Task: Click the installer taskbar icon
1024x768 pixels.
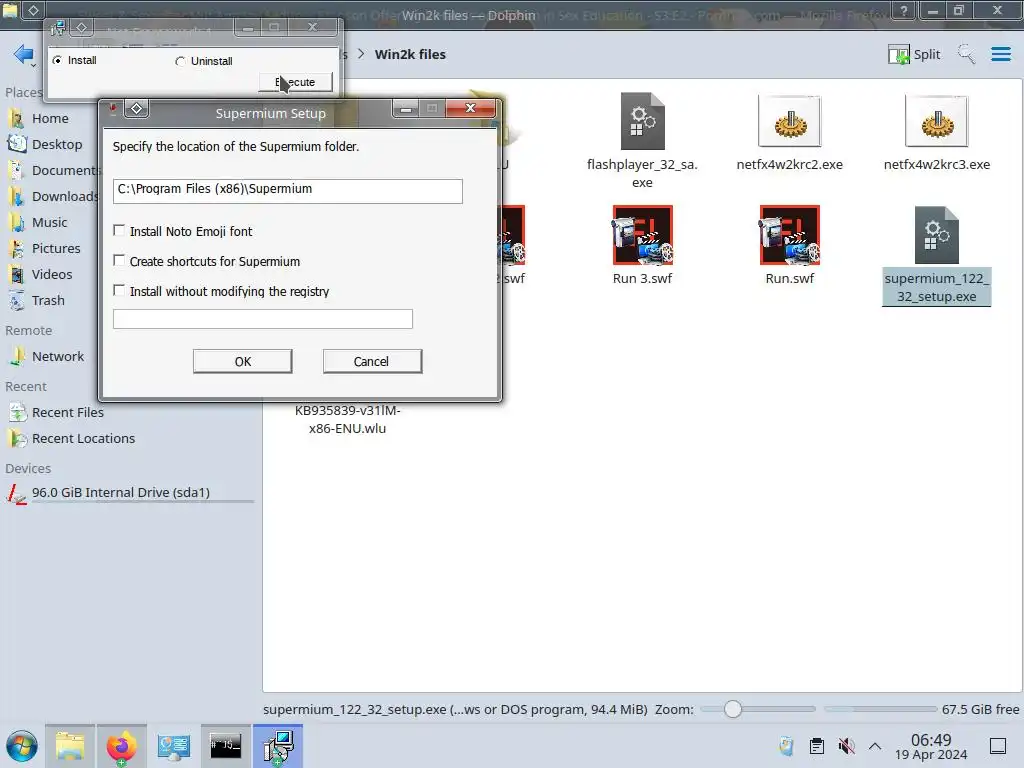Action: [x=278, y=746]
